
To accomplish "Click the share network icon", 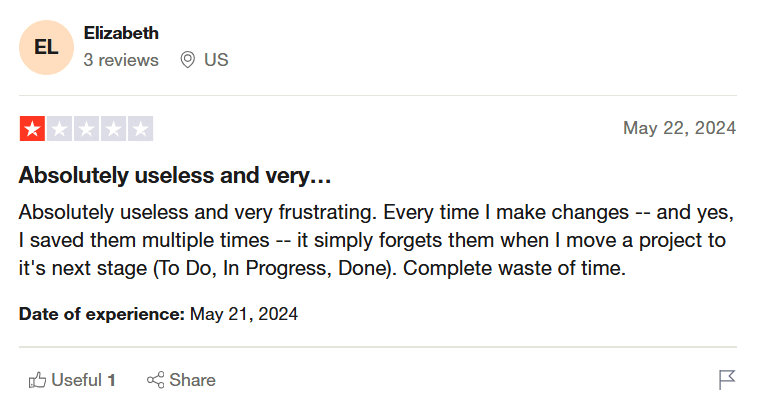I will pyautogui.click(x=155, y=380).
